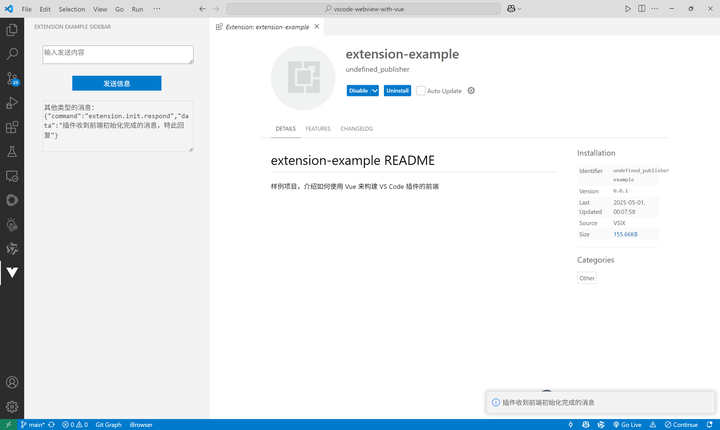Open the Search view in activity bar

pyautogui.click(x=12, y=54)
